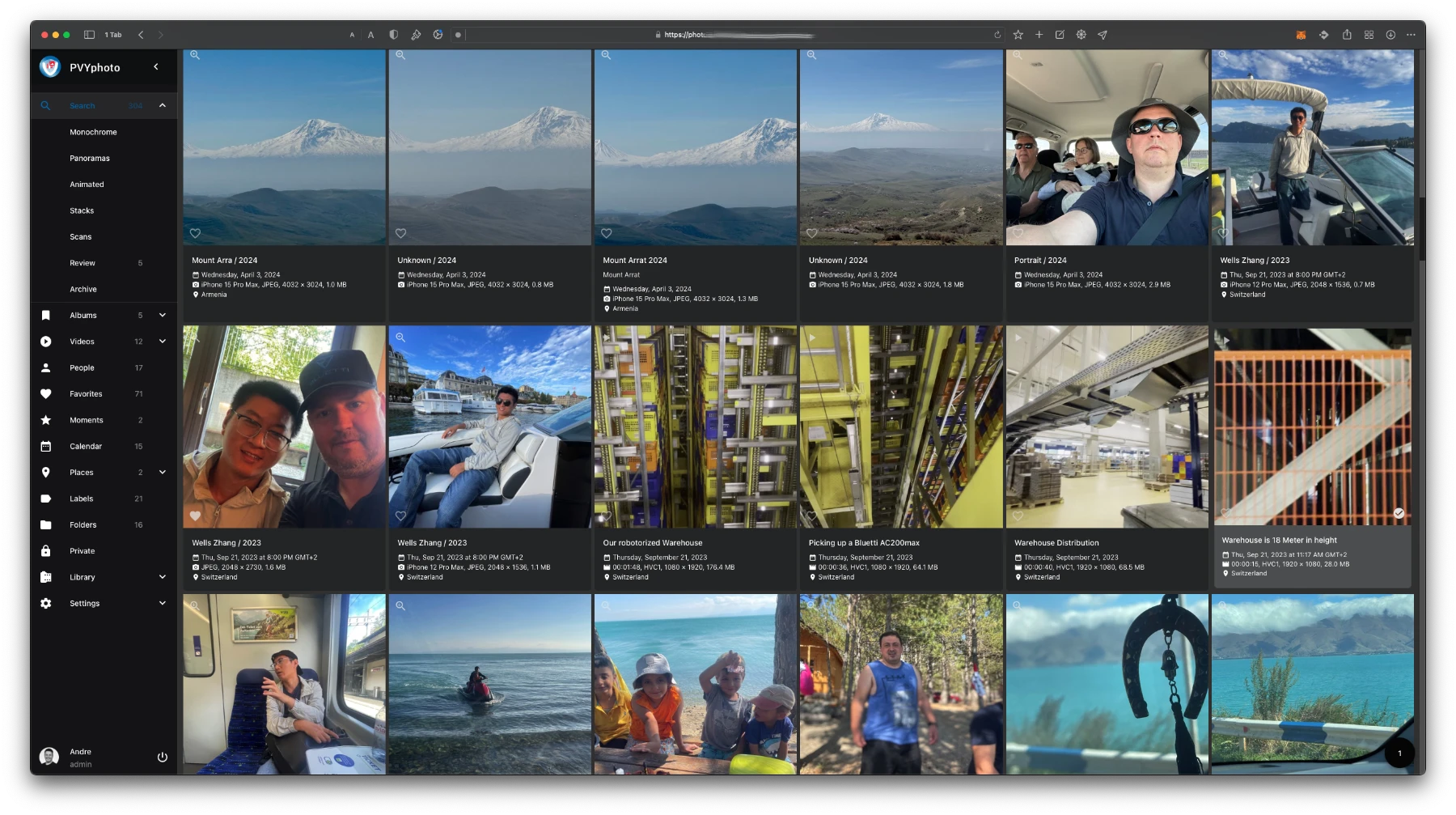Click the Private lock icon

(x=46, y=550)
